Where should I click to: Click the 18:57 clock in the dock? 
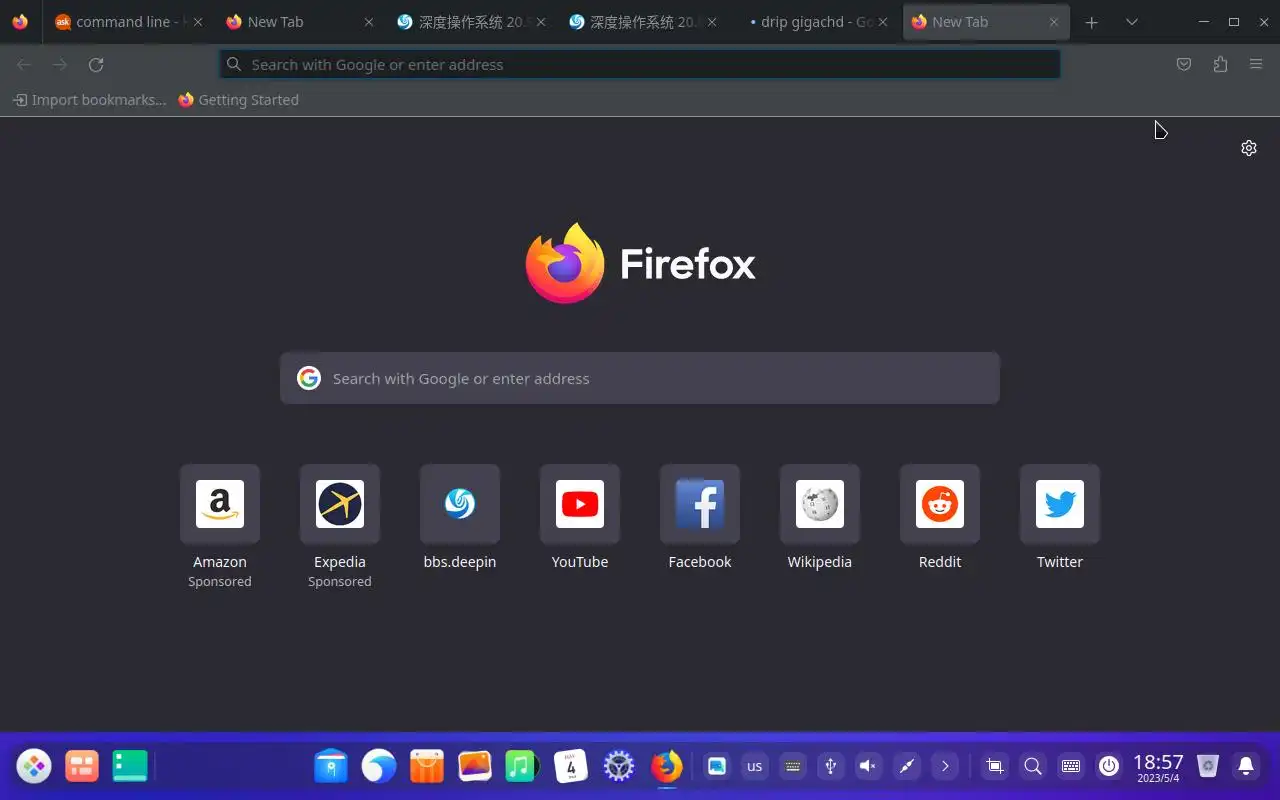(x=1158, y=767)
